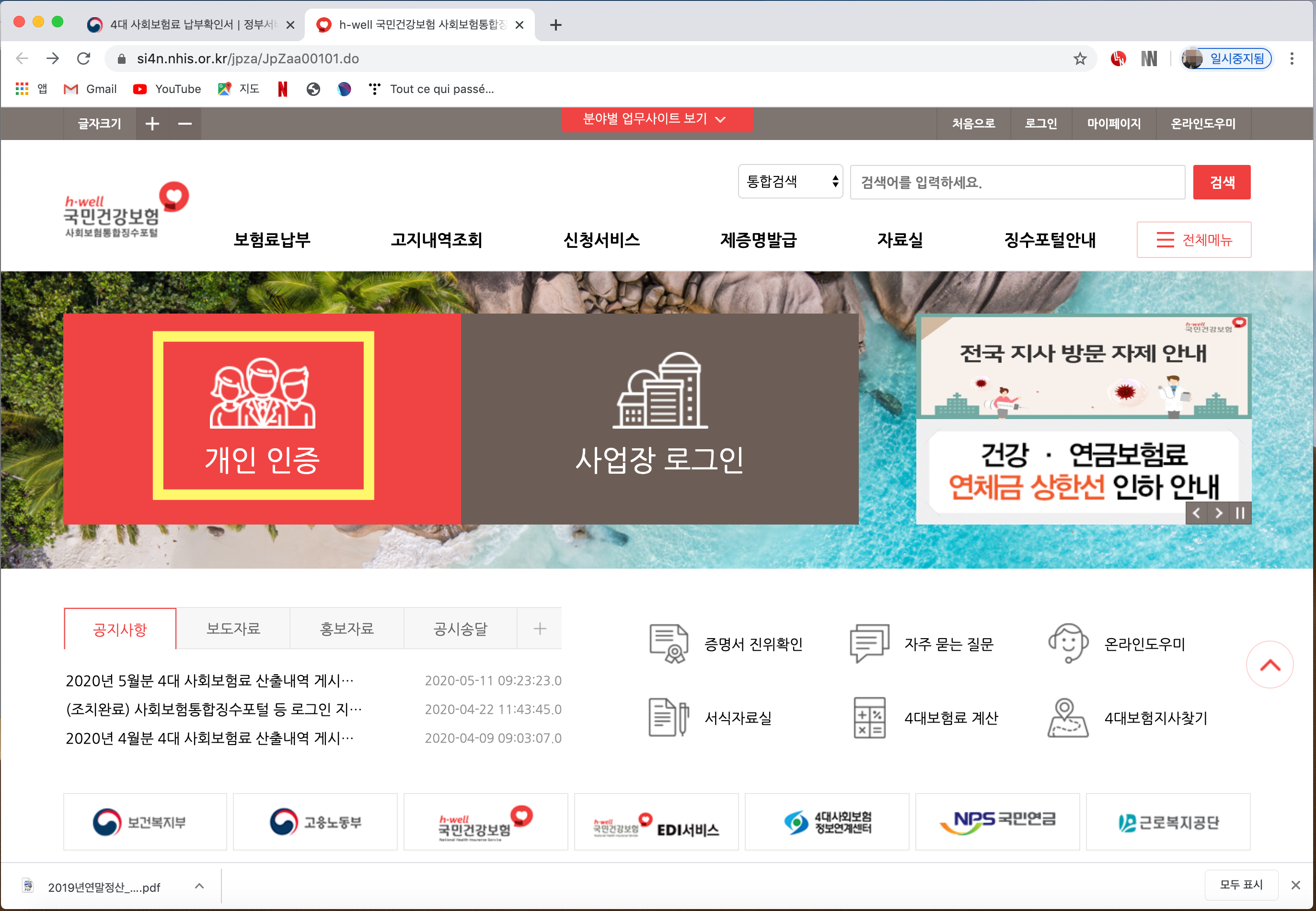The height and width of the screenshot is (911, 1316).
Task: Open Gmail bookmark
Action: point(90,89)
